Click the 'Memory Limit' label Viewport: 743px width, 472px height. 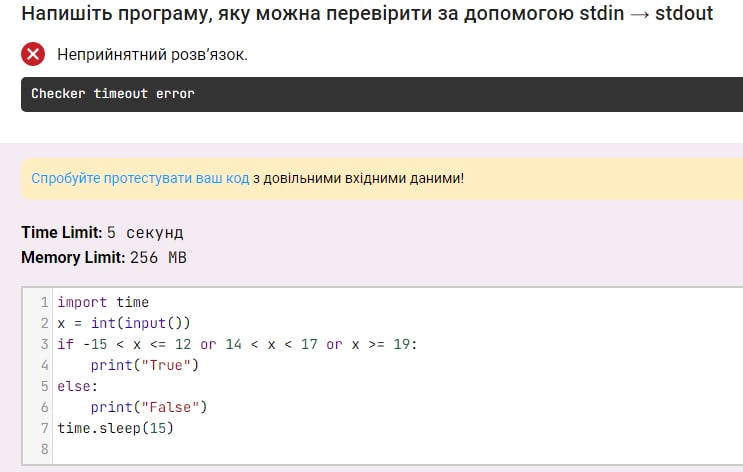pos(73,257)
